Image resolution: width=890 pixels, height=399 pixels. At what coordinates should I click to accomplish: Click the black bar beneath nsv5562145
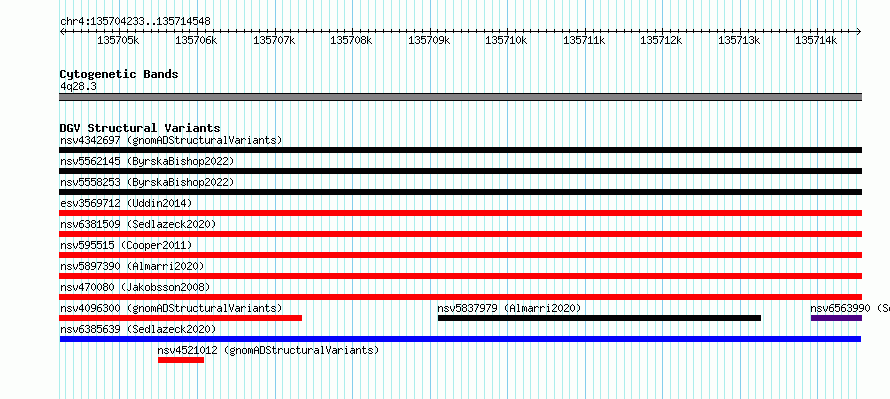[460, 171]
